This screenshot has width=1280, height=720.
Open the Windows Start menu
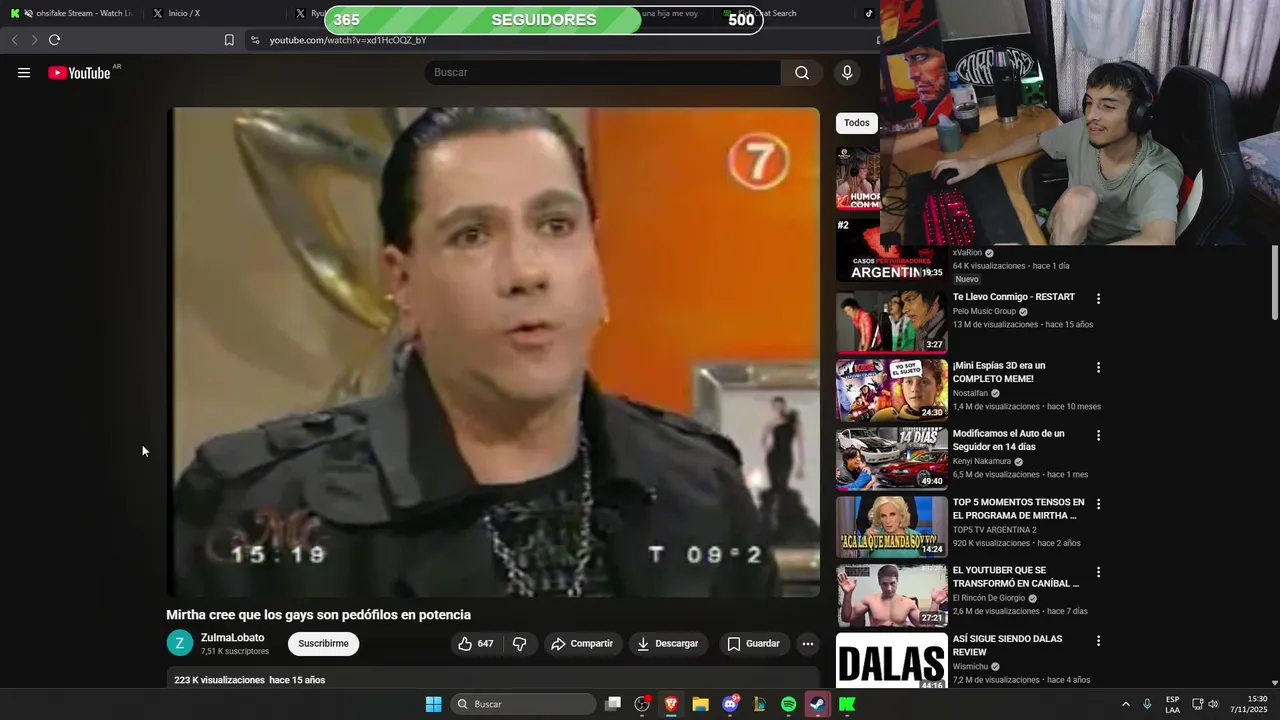[x=433, y=704]
